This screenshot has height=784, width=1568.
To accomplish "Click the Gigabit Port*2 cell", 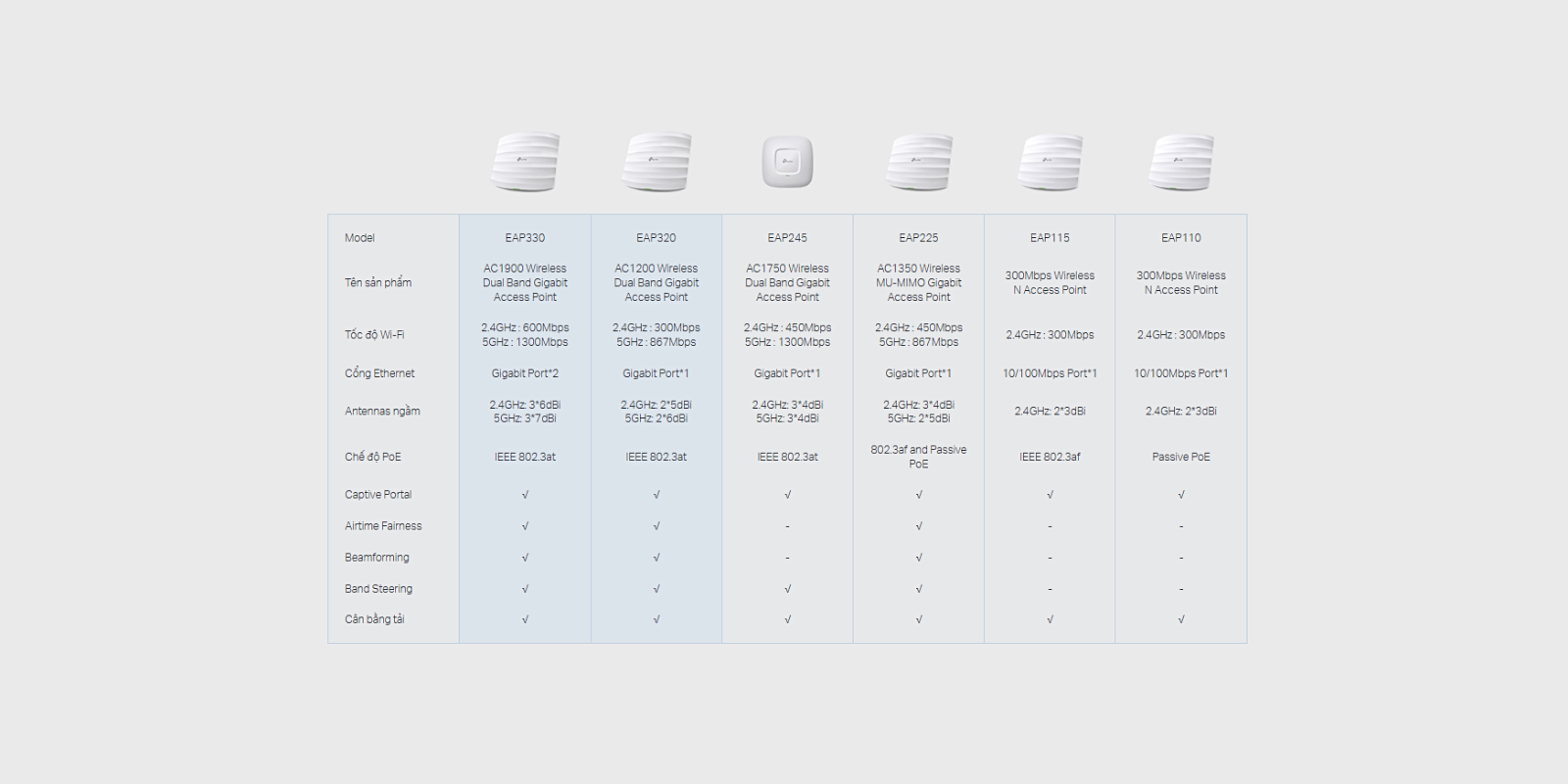I will coord(525,373).
